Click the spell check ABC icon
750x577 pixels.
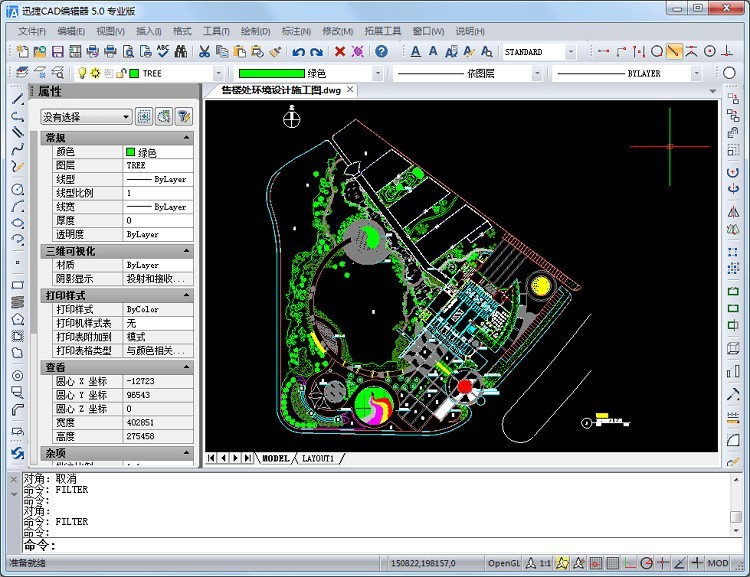tap(163, 52)
